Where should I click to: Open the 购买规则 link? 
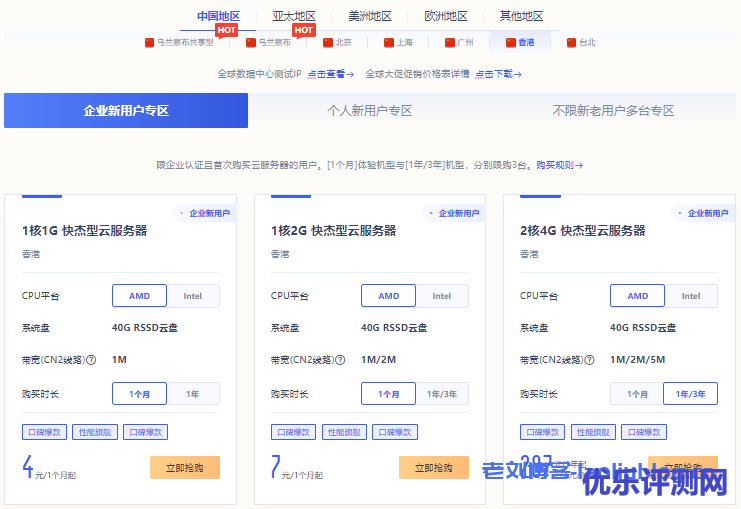559,165
